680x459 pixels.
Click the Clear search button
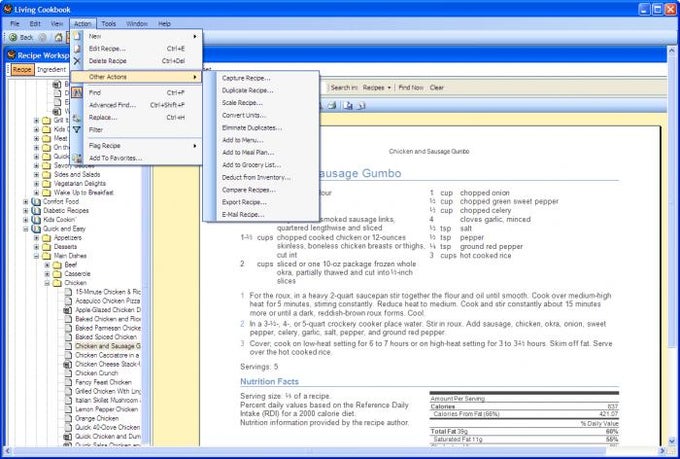coord(437,88)
